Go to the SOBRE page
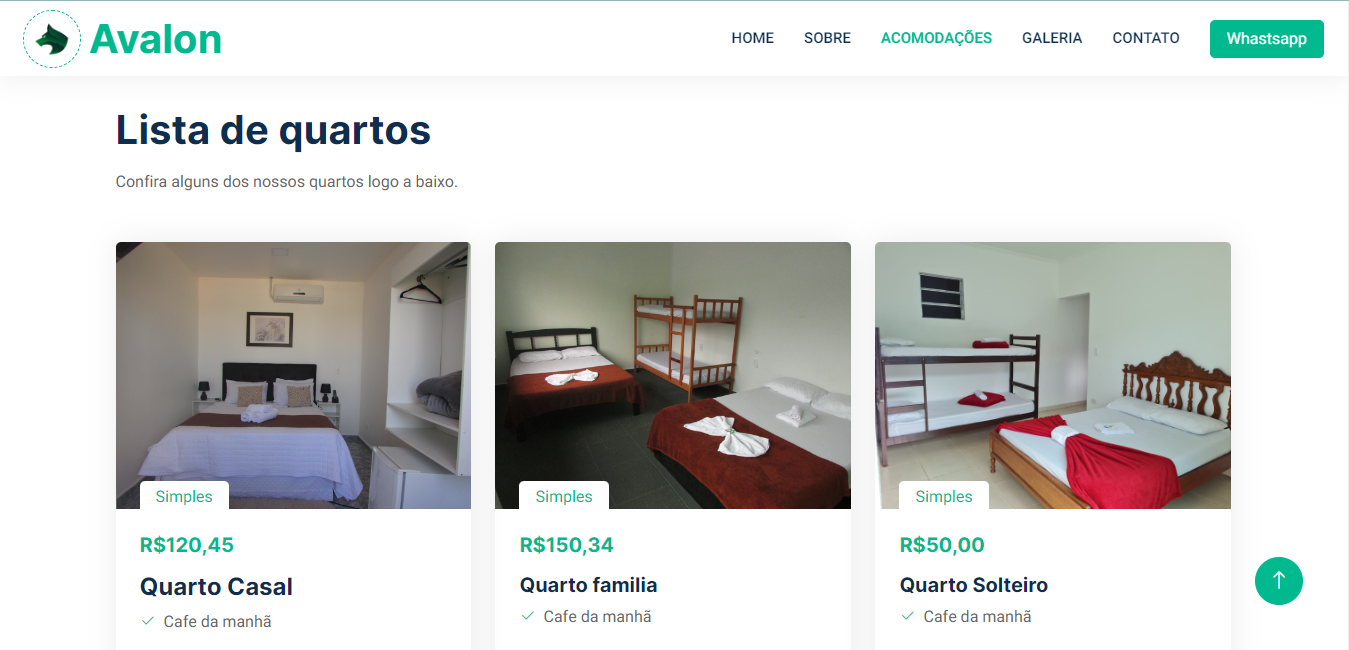Screen dimensions: 1349x650 pos(827,38)
